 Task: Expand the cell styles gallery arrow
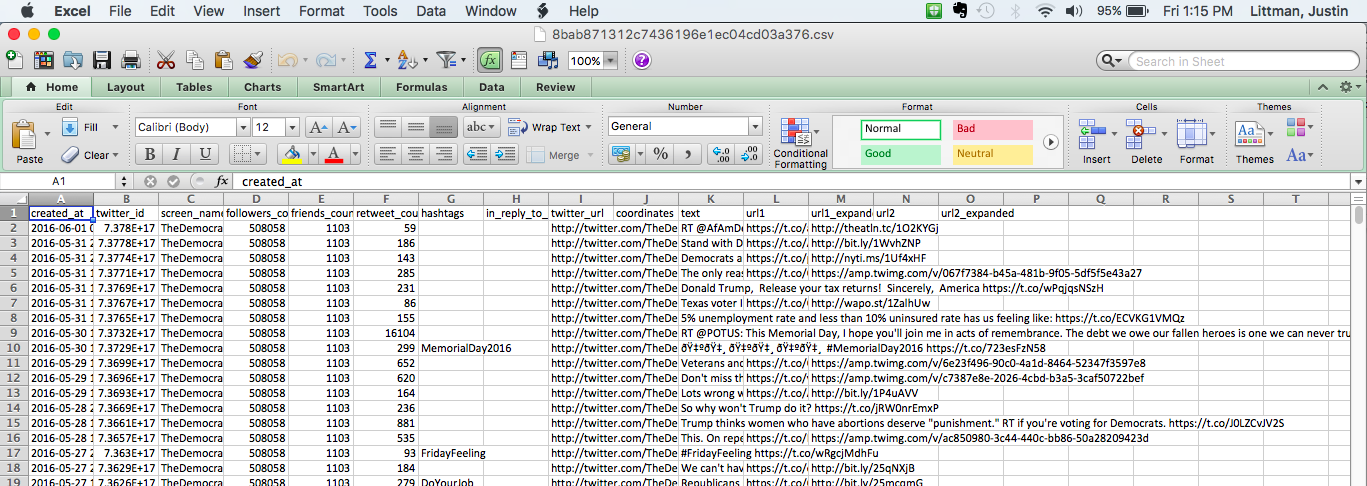click(1050, 142)
